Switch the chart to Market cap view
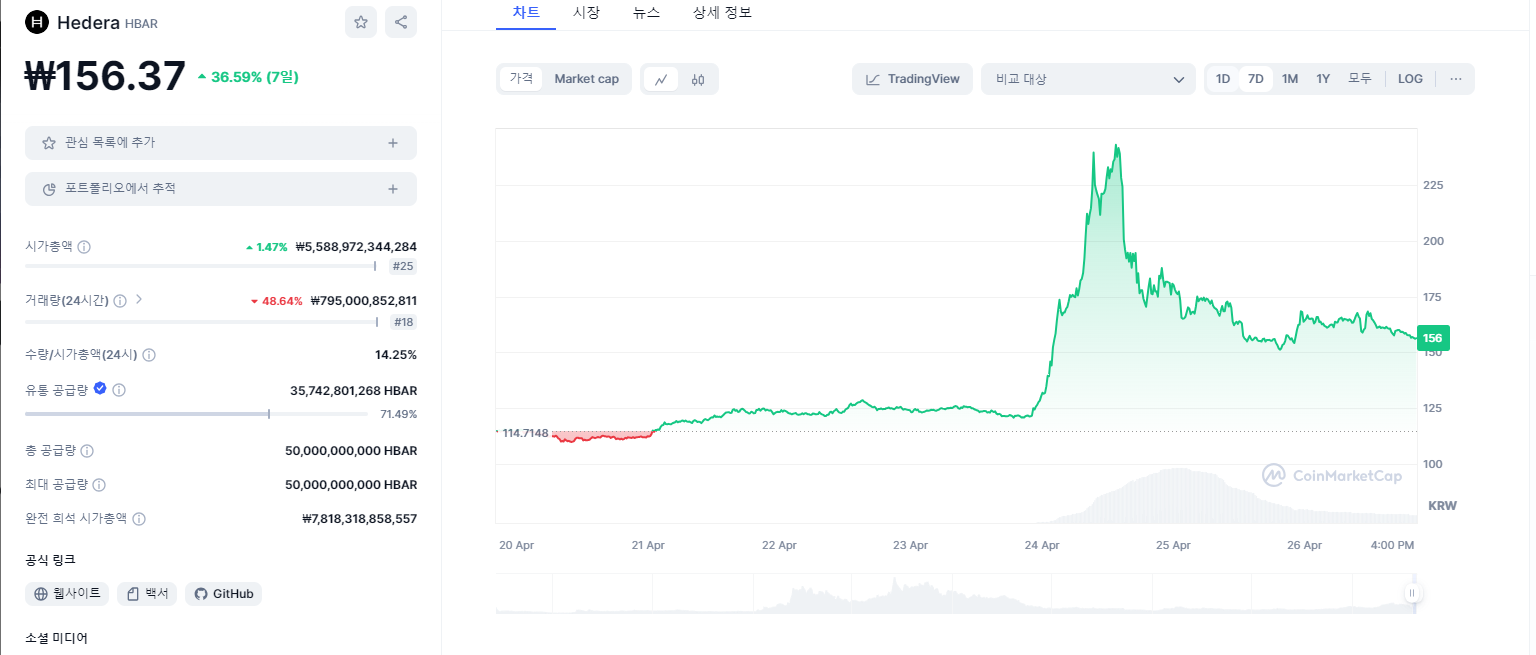Screen dimensions: 1536x655 (587, 78)
